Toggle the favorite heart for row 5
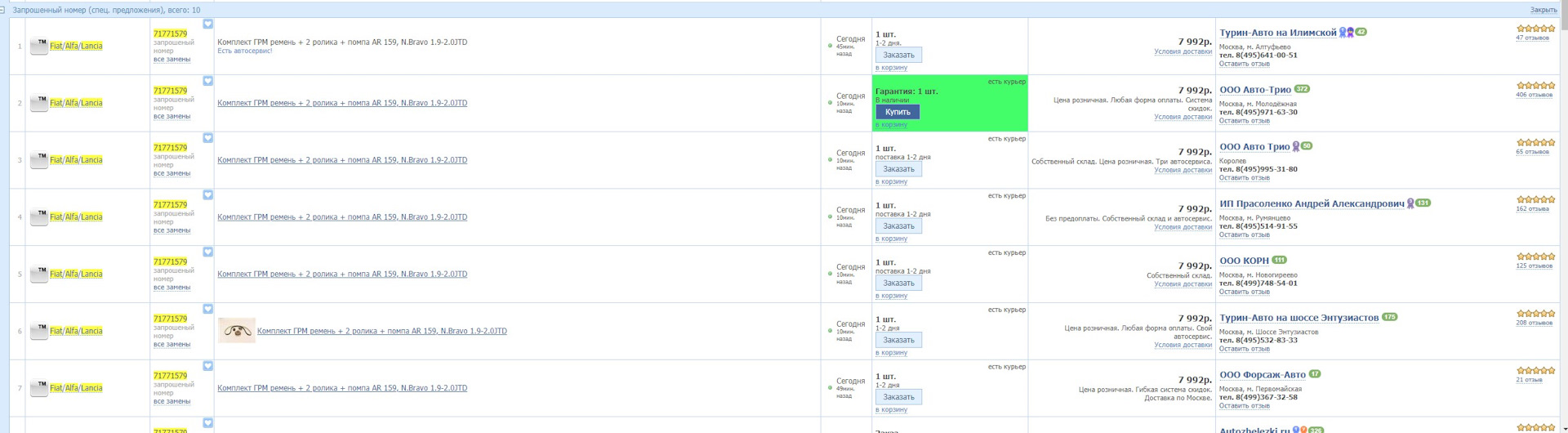Viewport: 1568px width, 433px height. point(207,252)
